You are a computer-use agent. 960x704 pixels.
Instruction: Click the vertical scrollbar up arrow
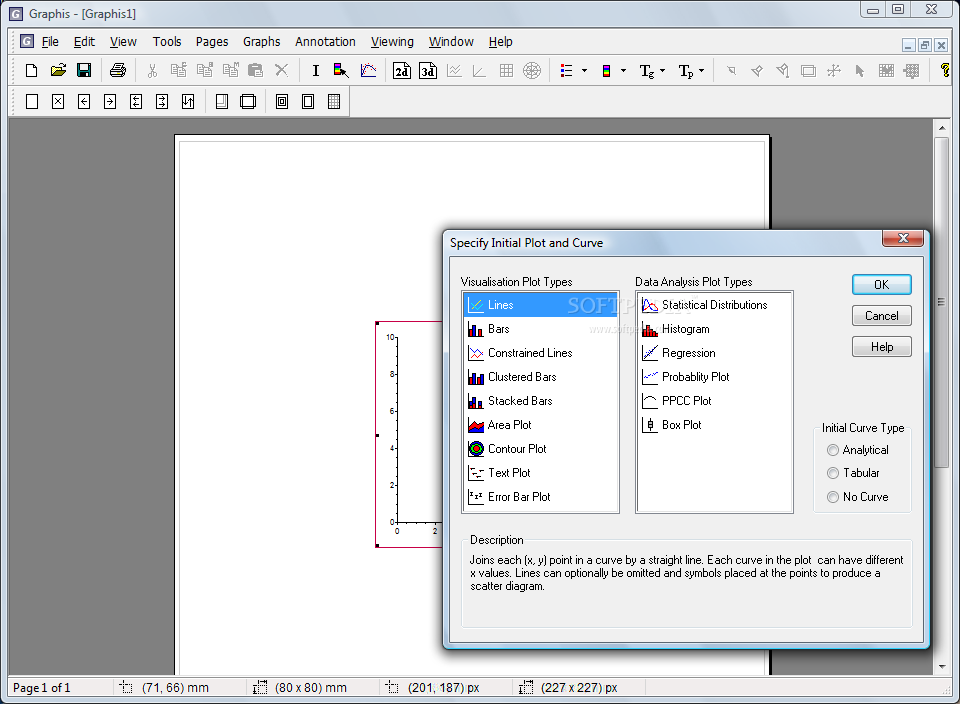click(x=942, y=129)
